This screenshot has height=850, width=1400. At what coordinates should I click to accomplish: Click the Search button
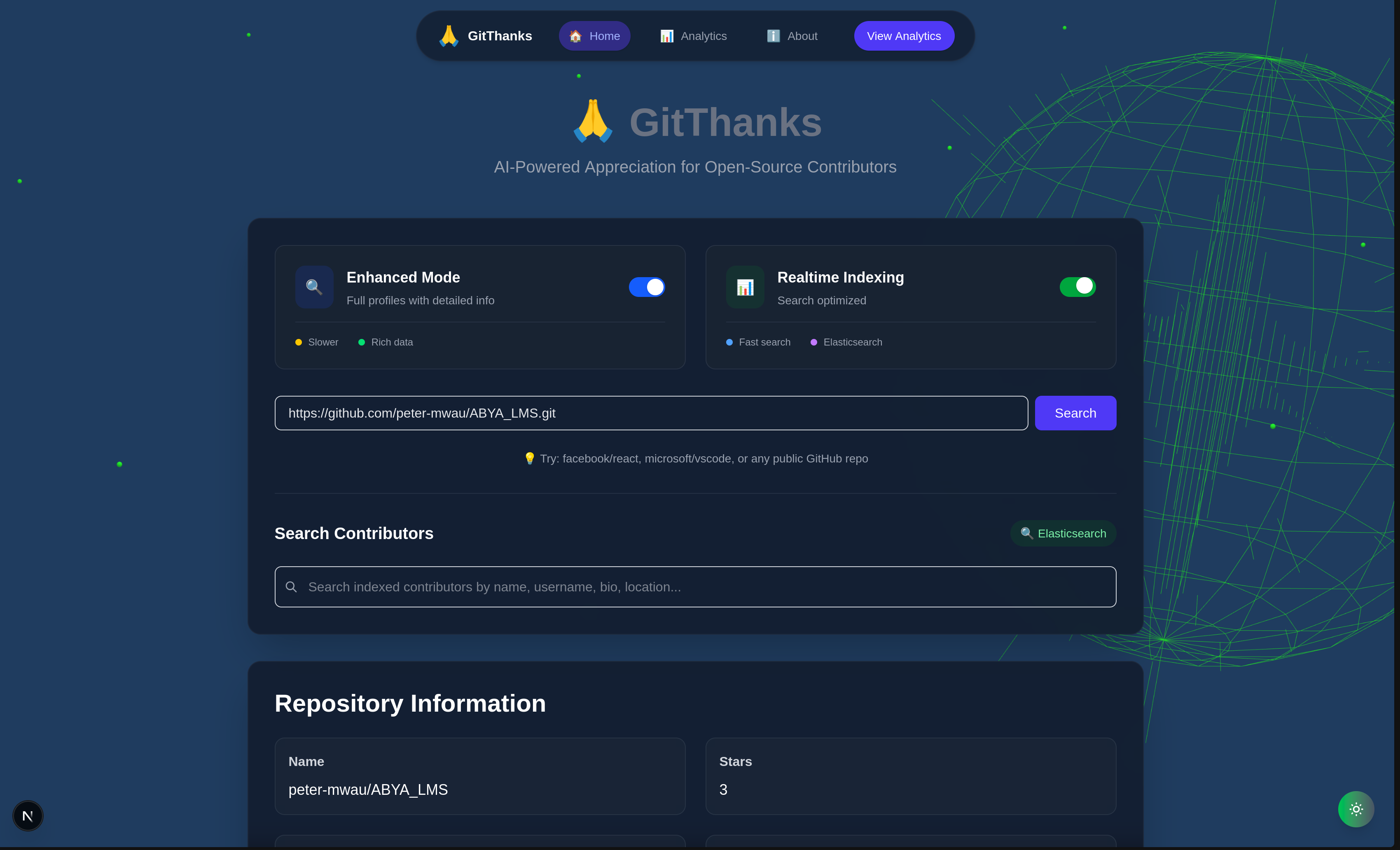1075,413
